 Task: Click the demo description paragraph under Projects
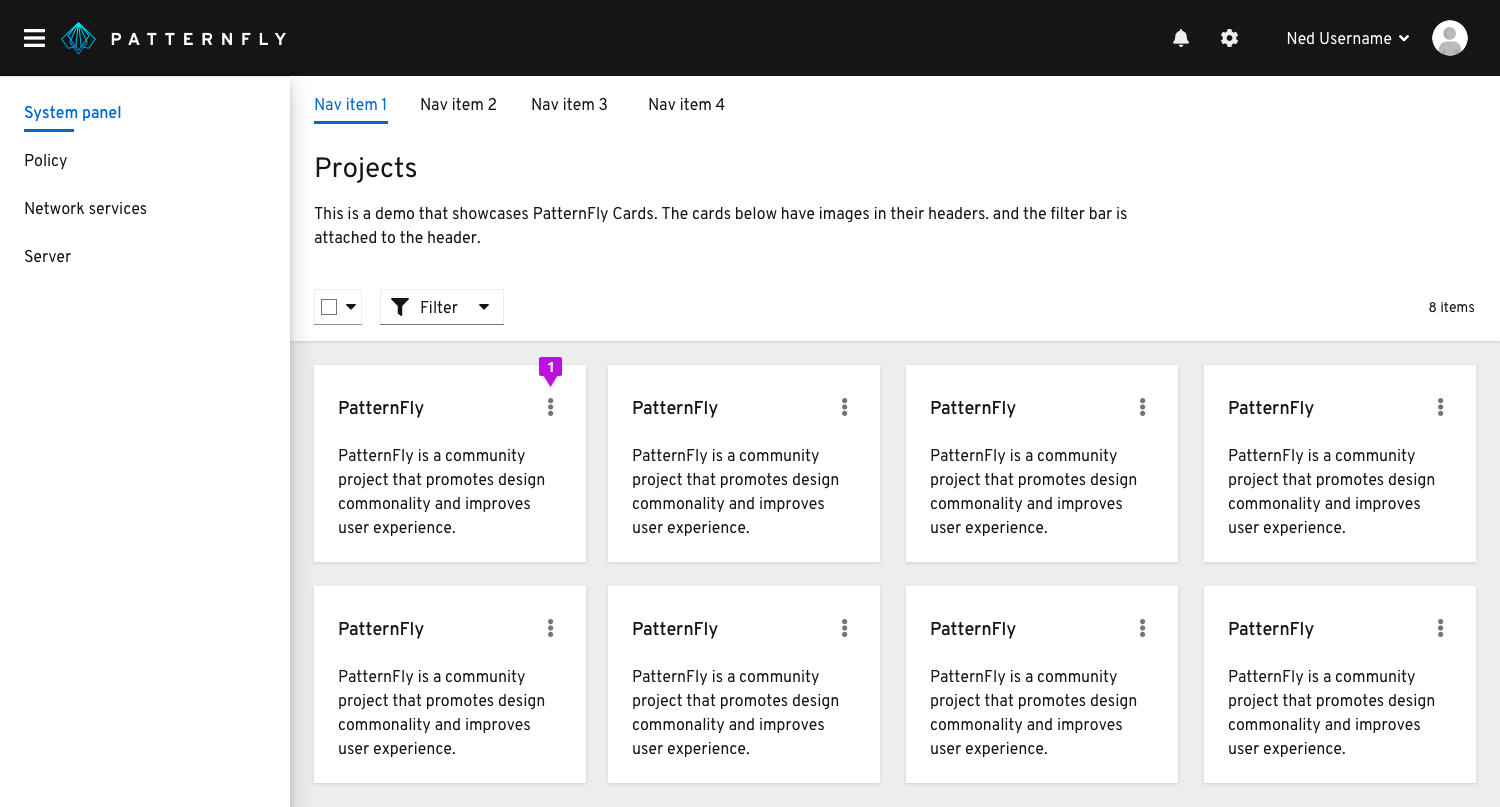(721, 226)
